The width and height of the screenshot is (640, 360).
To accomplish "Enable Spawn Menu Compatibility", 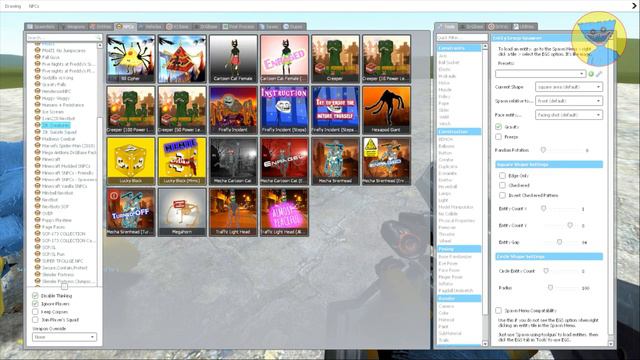I will point(498,311).
